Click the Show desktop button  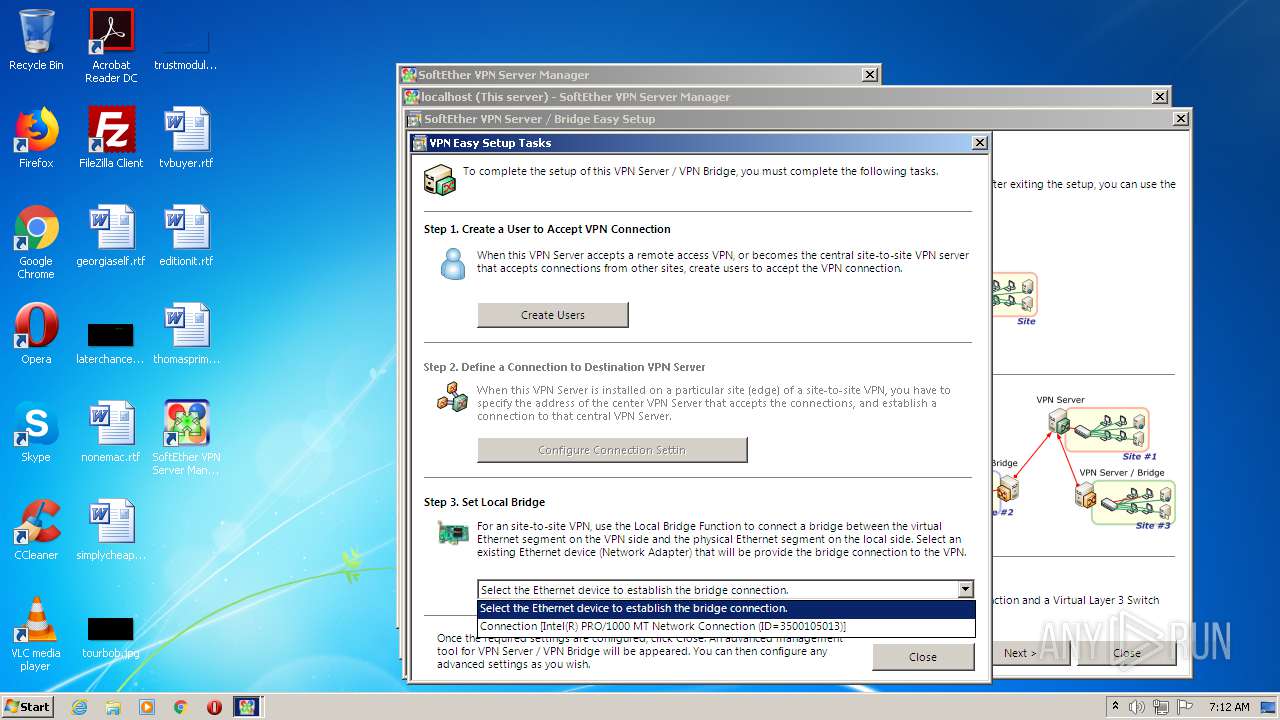[1269, 707]
